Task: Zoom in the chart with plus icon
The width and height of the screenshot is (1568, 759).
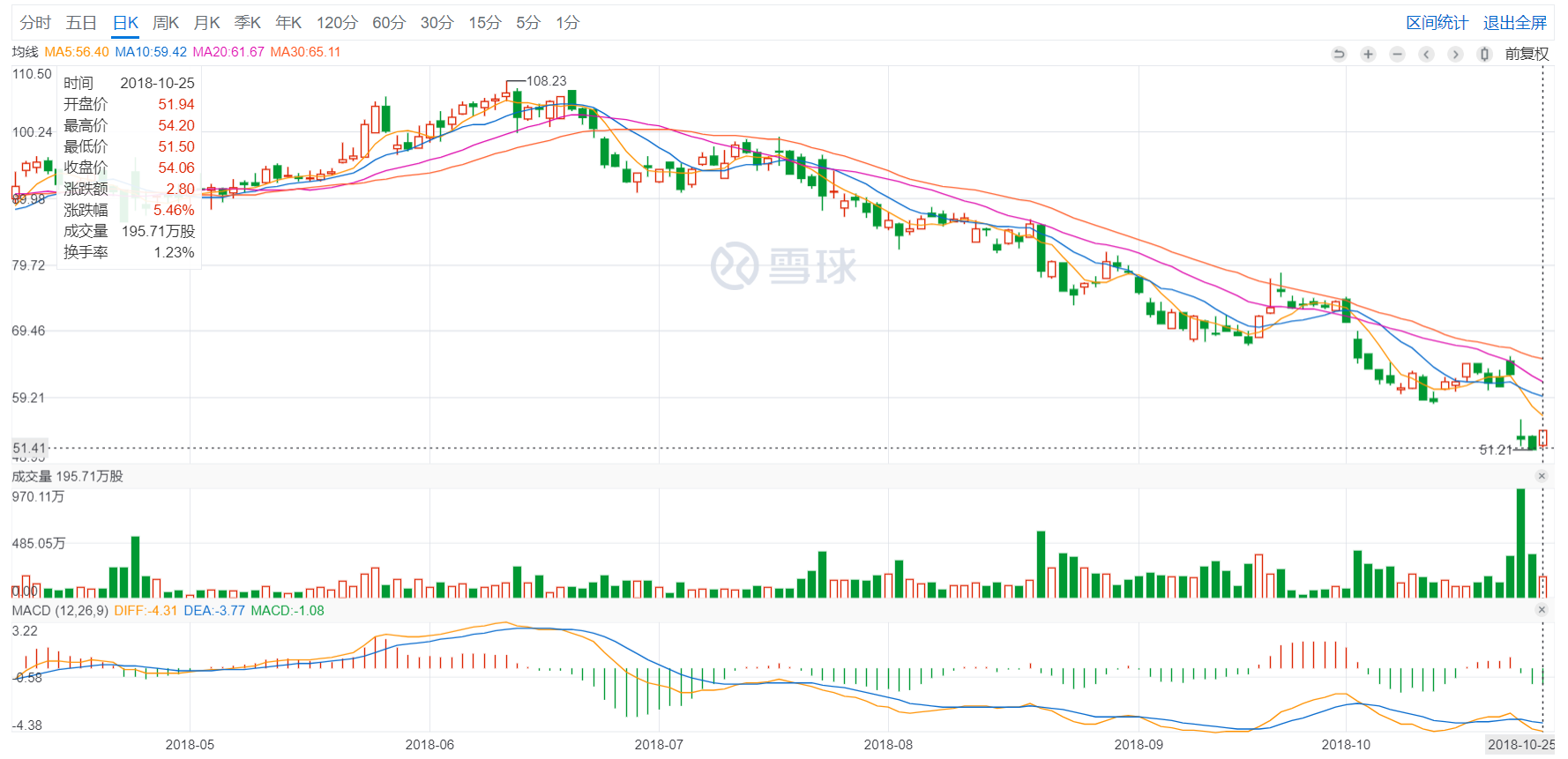Action: pos(1368,54)
